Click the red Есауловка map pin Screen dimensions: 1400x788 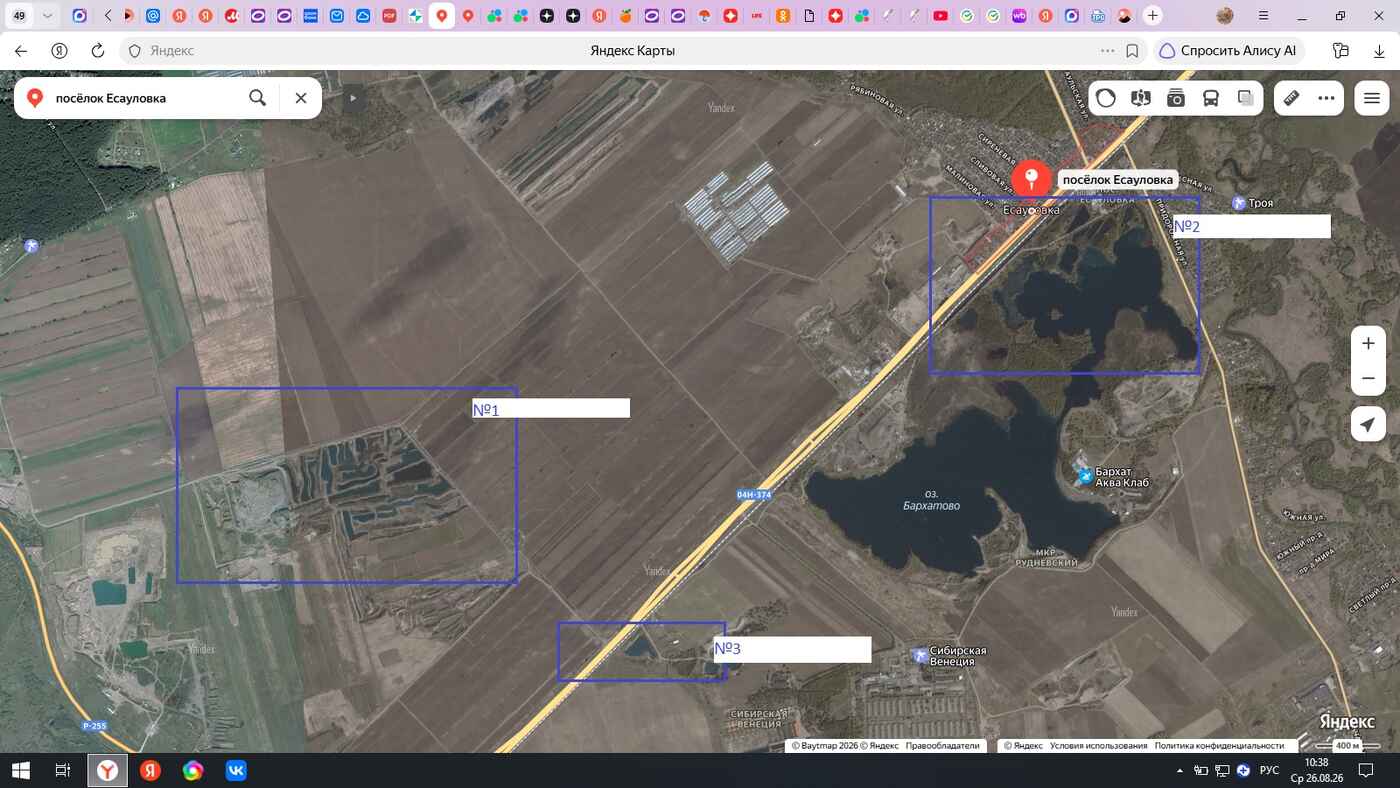pos(1031,181)
